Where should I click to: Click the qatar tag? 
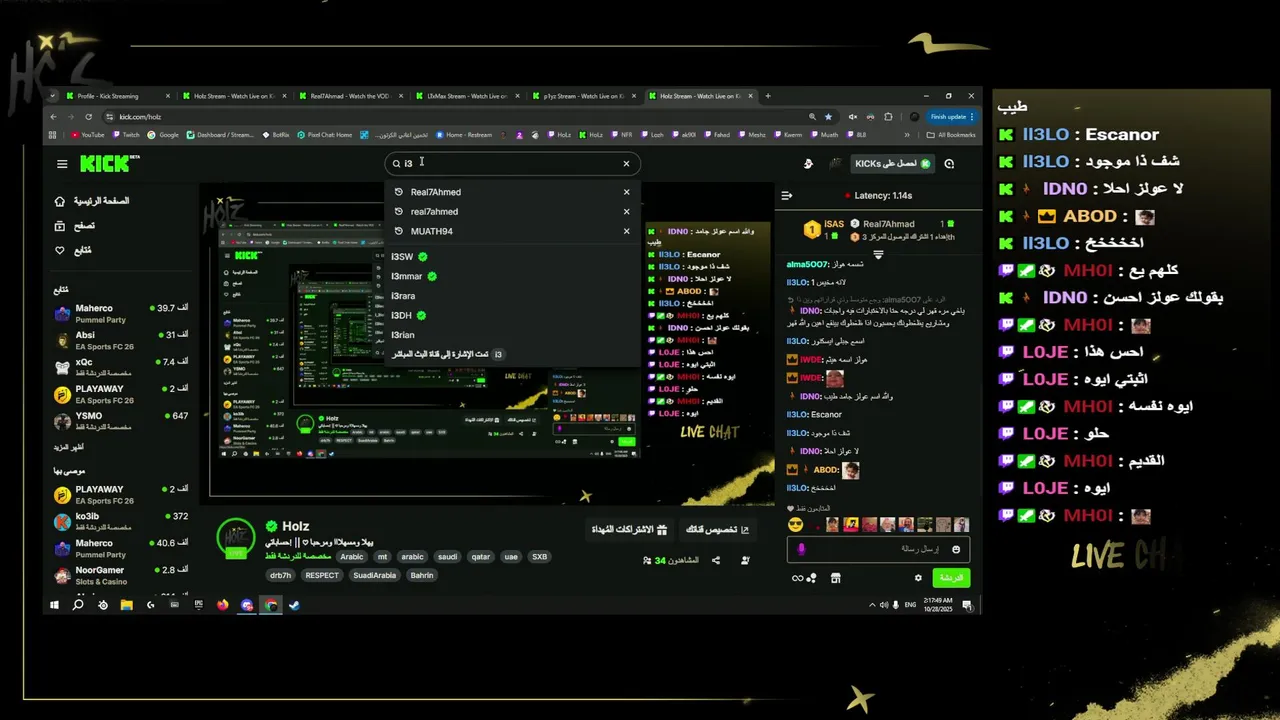481,557
